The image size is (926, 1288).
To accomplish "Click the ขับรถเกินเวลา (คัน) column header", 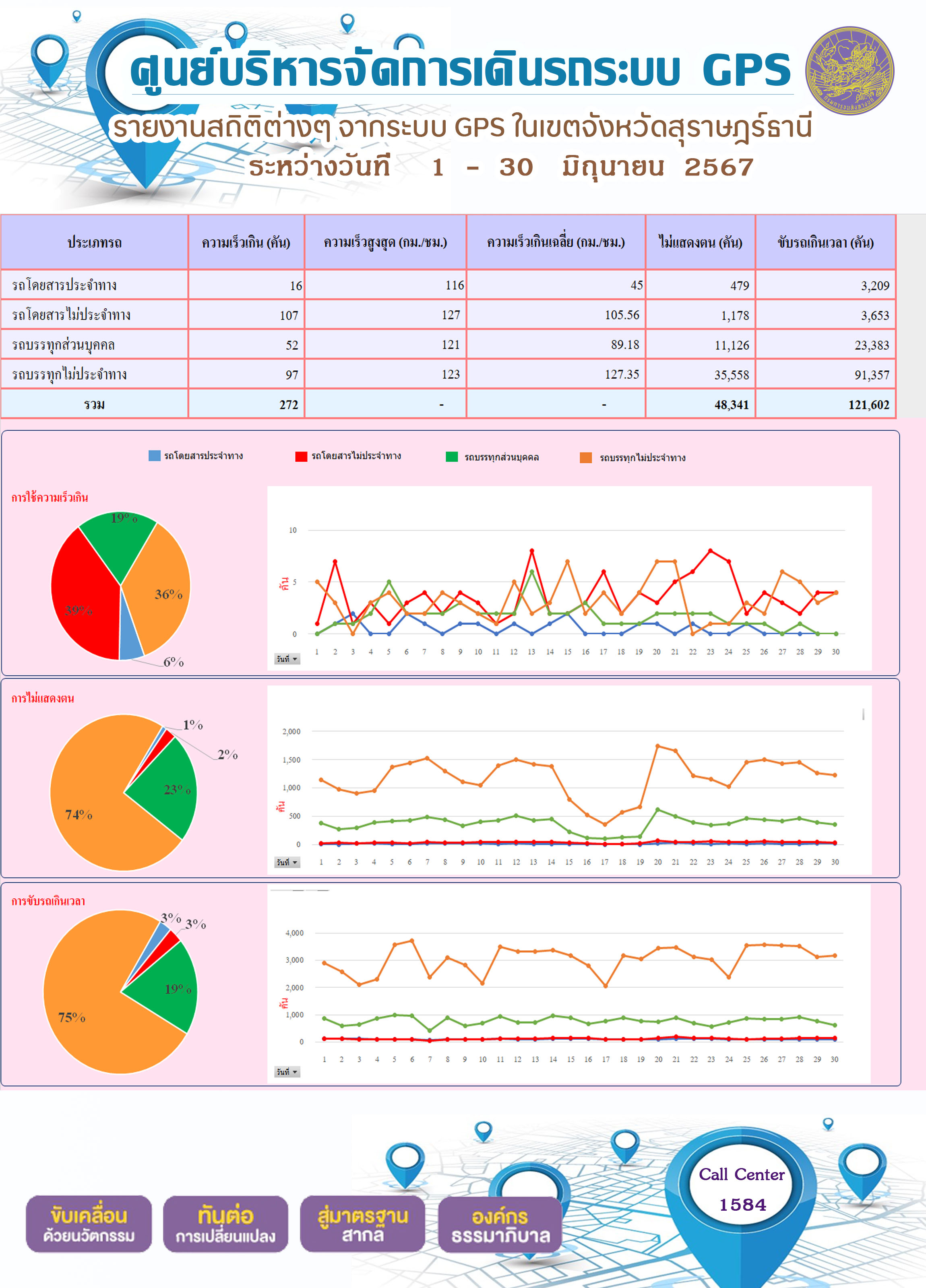I will pyautogui.click(x=825, y=242).
